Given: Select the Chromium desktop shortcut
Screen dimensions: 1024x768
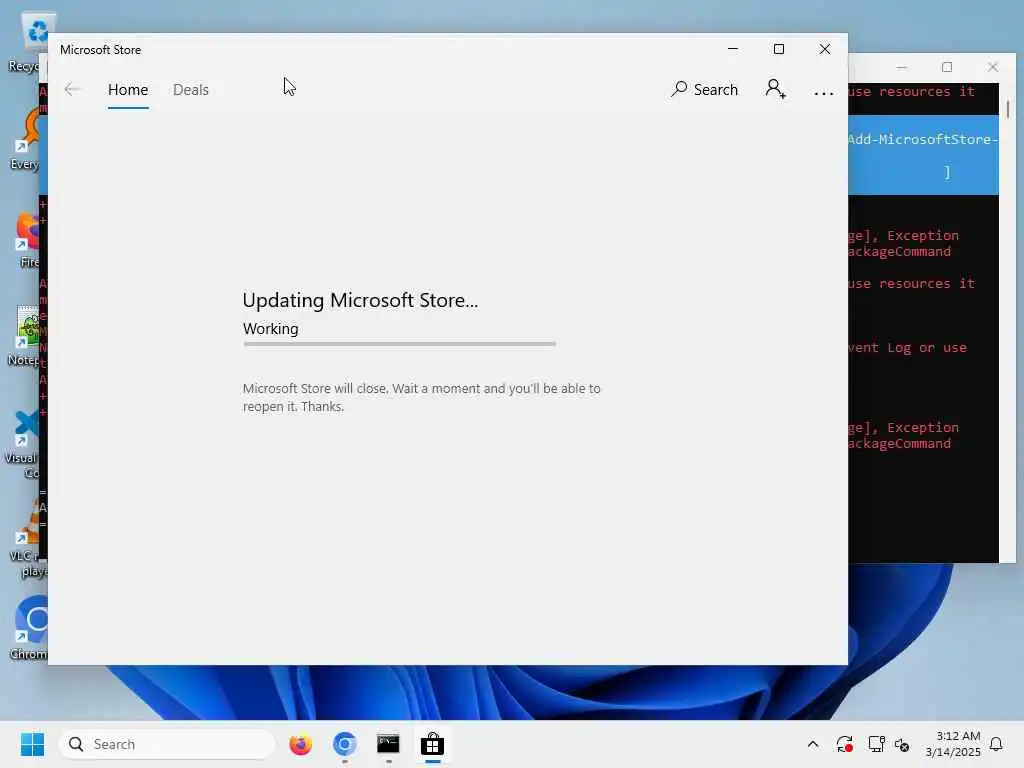Looking at the screenshot, I should (27, 628).
